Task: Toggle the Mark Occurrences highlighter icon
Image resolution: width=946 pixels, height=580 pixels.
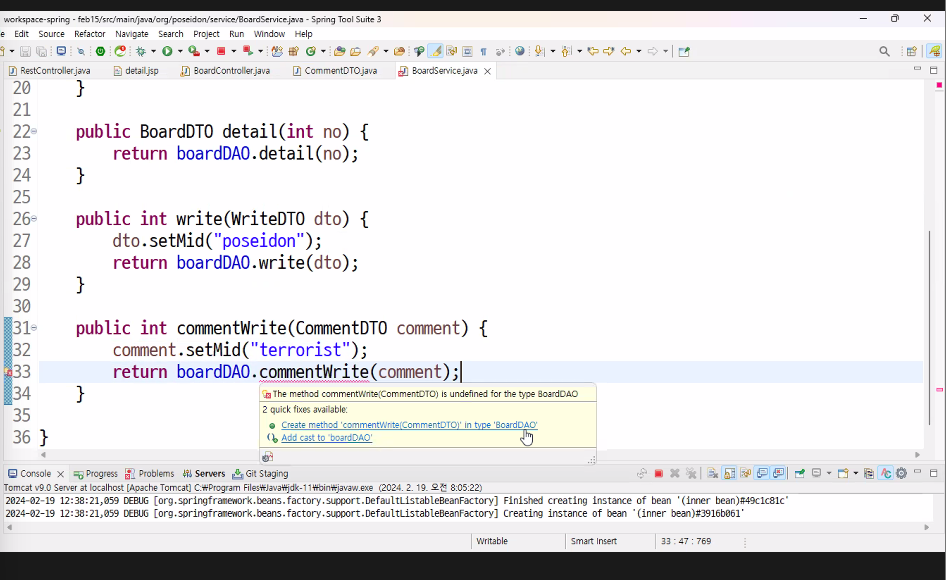Action: click(x=435, y=51)
